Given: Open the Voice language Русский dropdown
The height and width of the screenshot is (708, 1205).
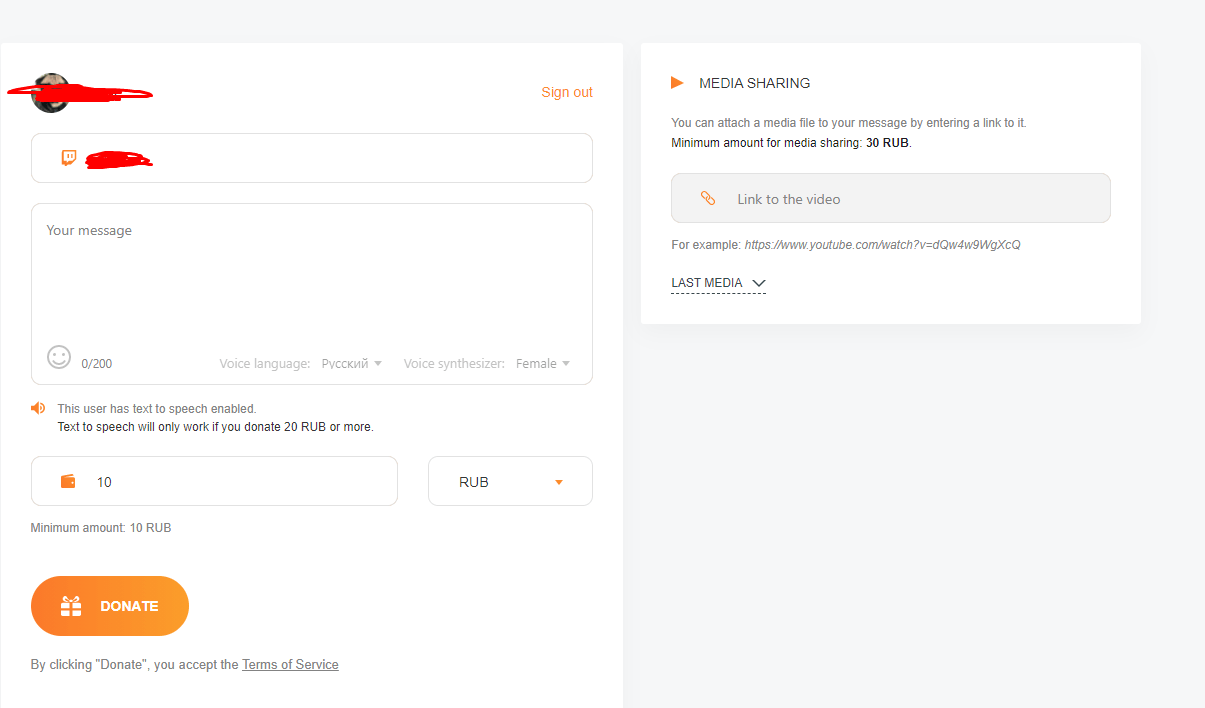Looking at the screenshot, I should pos(351,364).
